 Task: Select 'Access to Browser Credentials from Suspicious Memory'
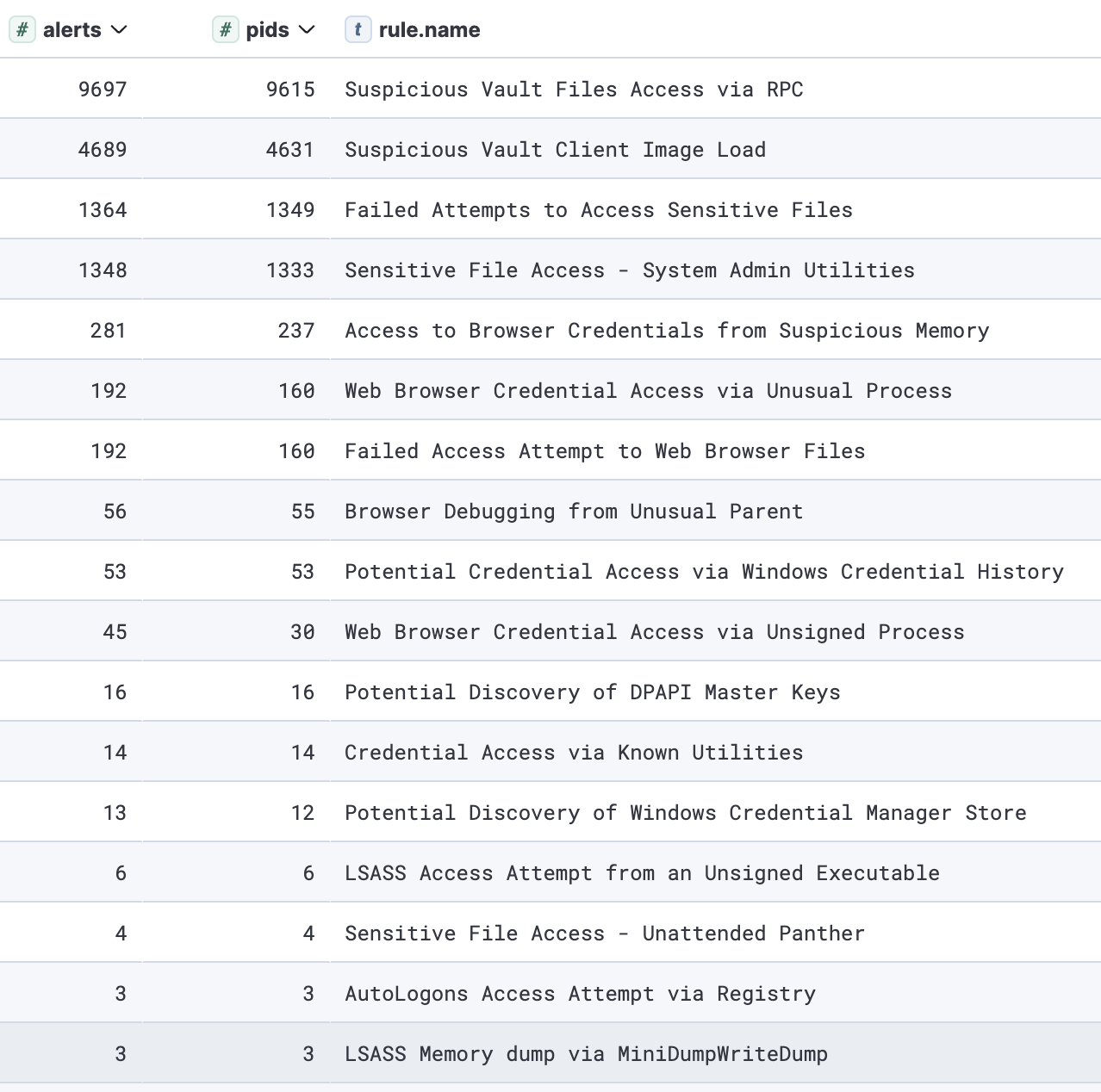click(x=667, y=331)
